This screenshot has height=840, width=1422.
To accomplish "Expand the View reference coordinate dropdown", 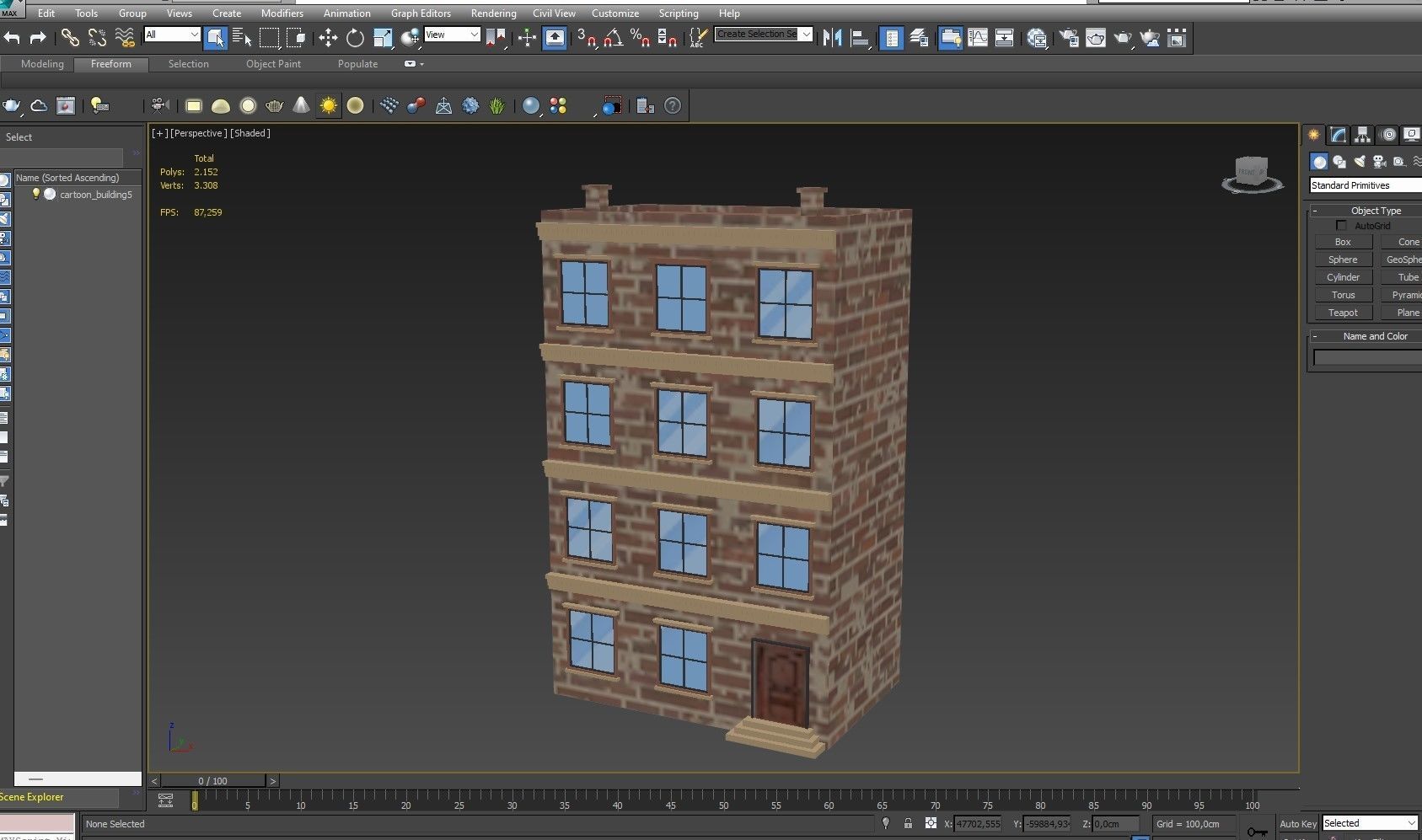I will (x=474, y=35).
